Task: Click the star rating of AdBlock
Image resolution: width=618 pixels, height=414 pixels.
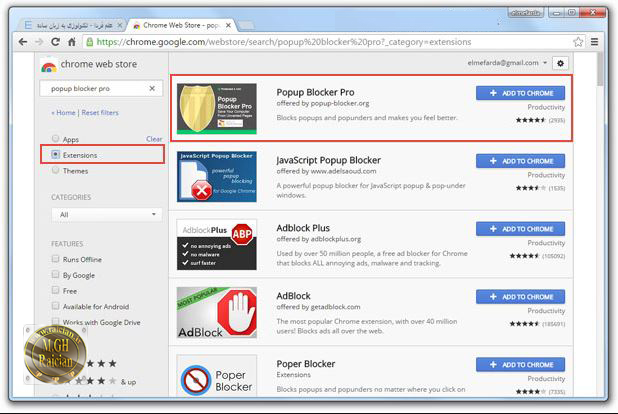Action: [x=524, y=324]
